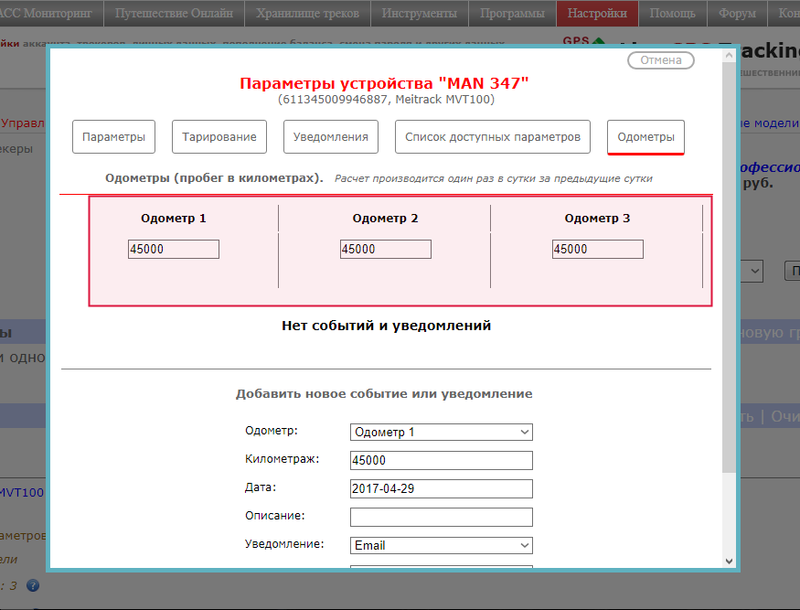Open the Тарирование tab
800x610 pixels.
[219, 137]
